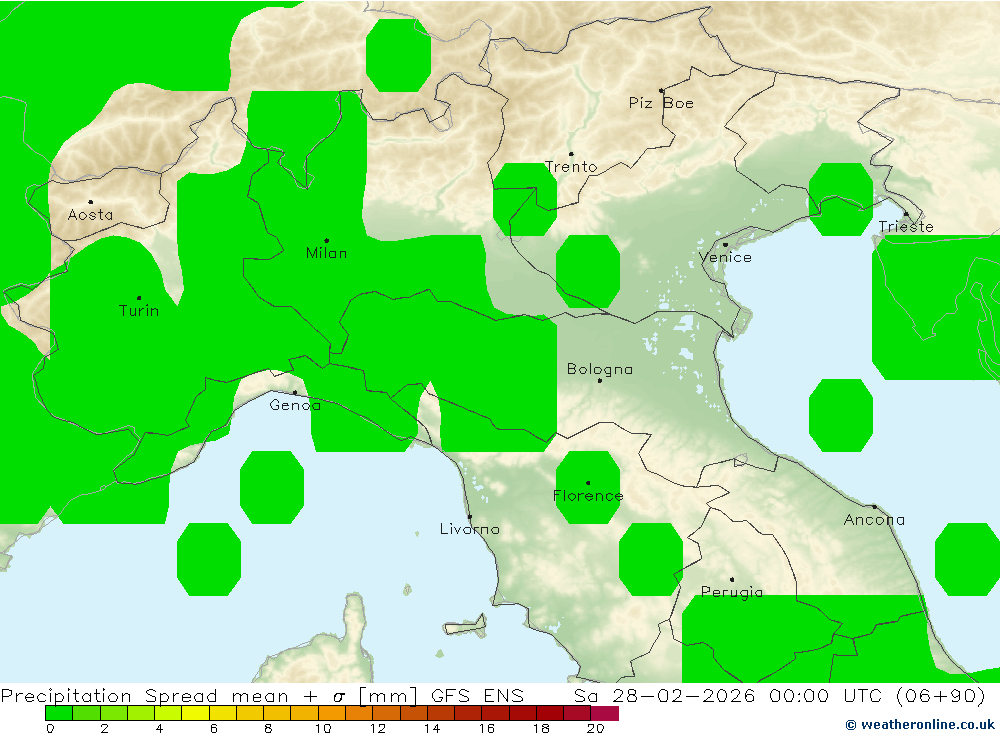Click the Florence city label
The image size is (1000, 733).
tap(587, 496)
